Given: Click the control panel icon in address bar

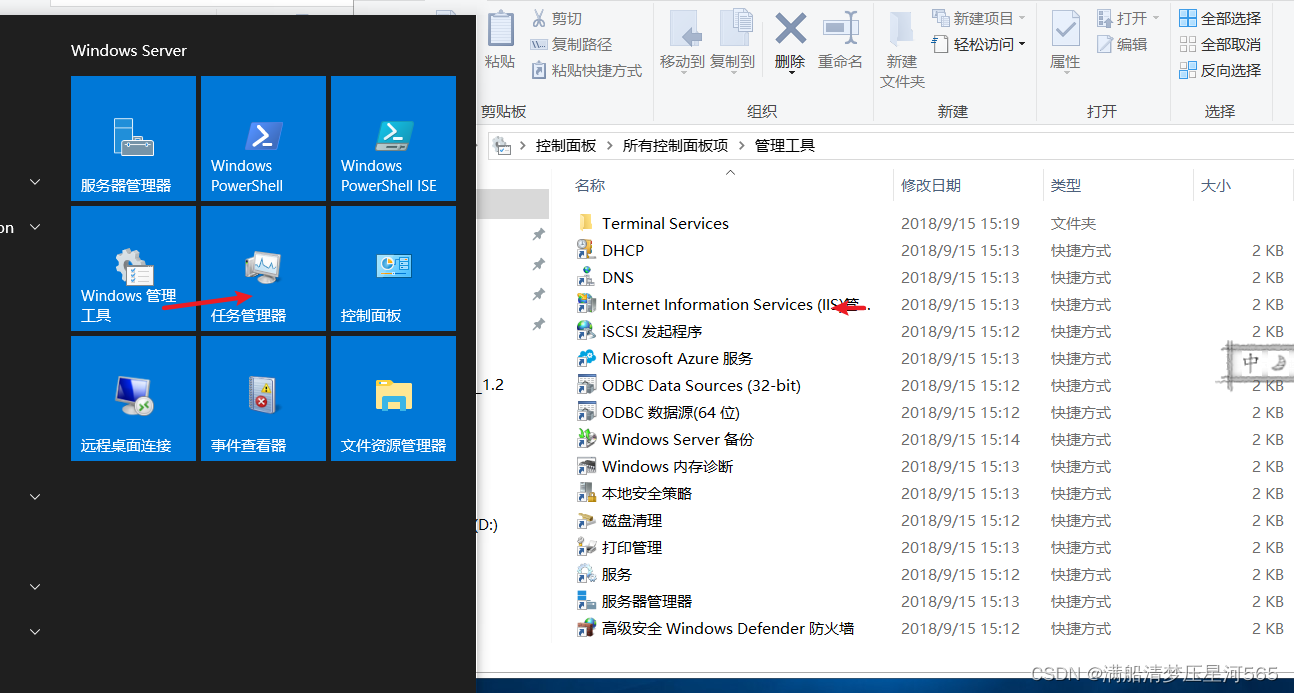Looking at the screenshot, I should point(502,145).
